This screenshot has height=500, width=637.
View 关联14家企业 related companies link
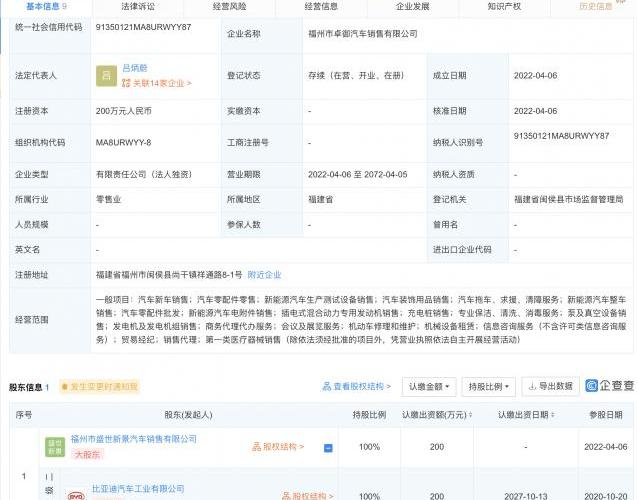click(x=157, y=83)
